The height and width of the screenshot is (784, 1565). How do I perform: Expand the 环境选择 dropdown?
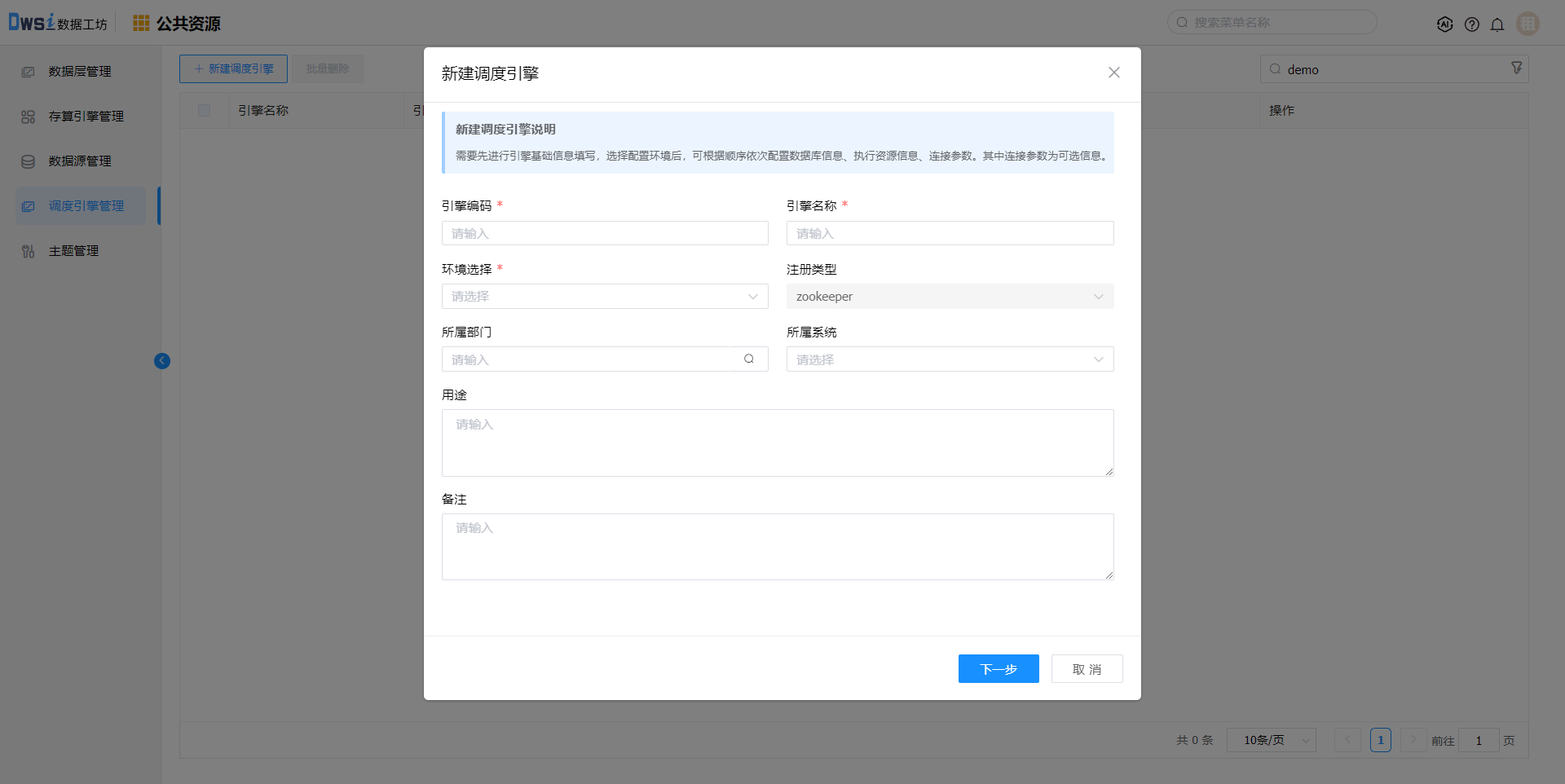[x=605, y=297]
